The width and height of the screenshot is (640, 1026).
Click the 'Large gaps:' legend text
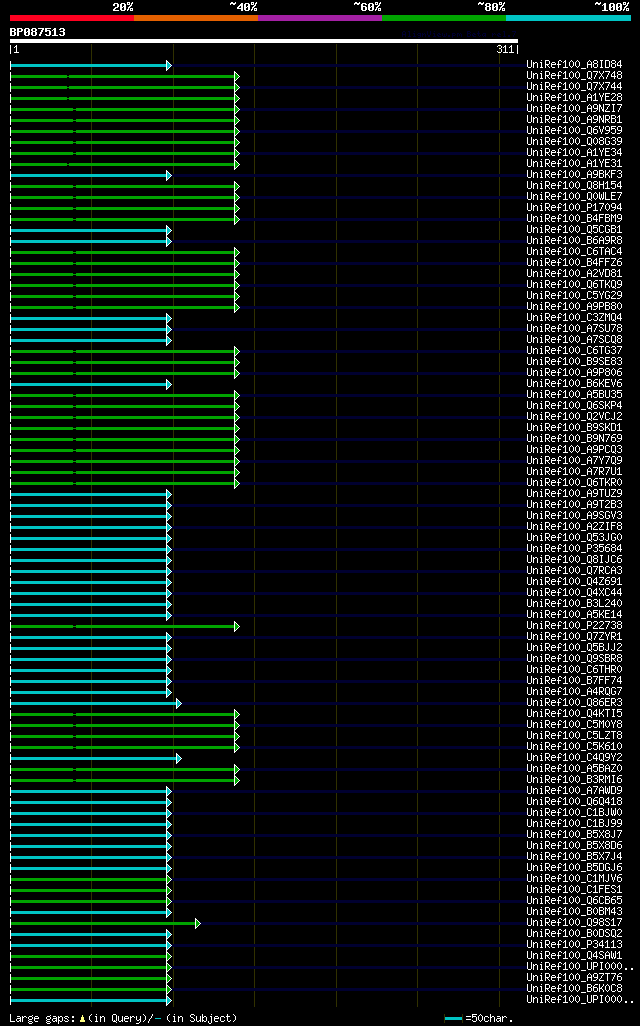click(x=43, y=1019)
